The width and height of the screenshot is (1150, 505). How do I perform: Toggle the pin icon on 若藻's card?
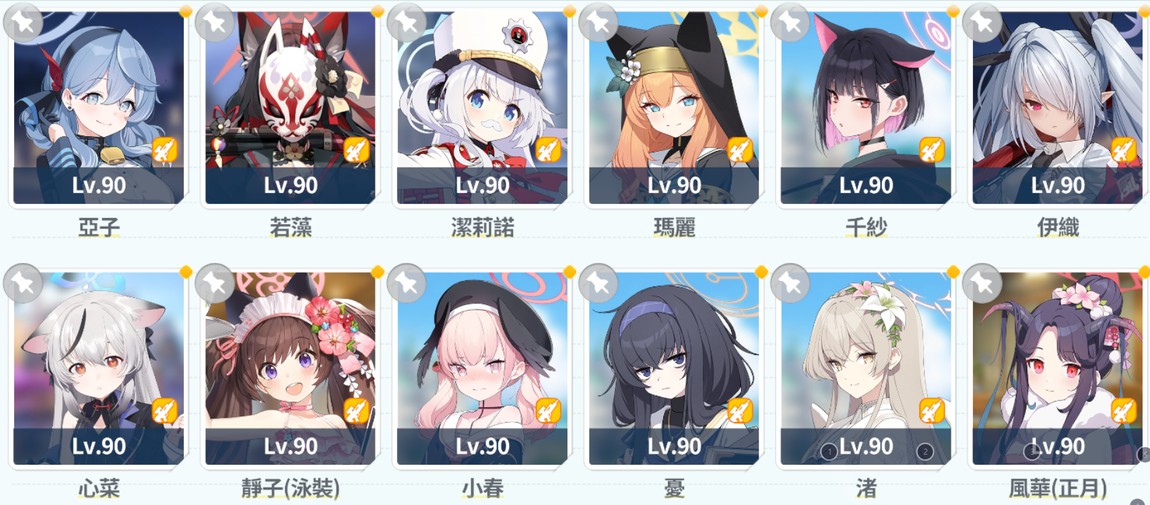pyautogui.click(x=214, y=22)
